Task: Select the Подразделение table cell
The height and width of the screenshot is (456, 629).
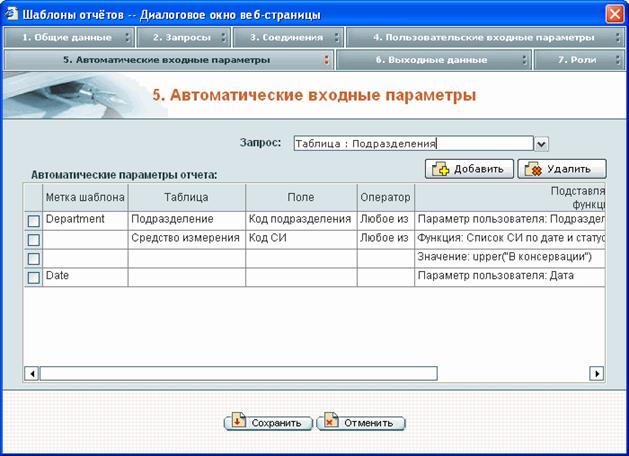Action: click(187, 221)
